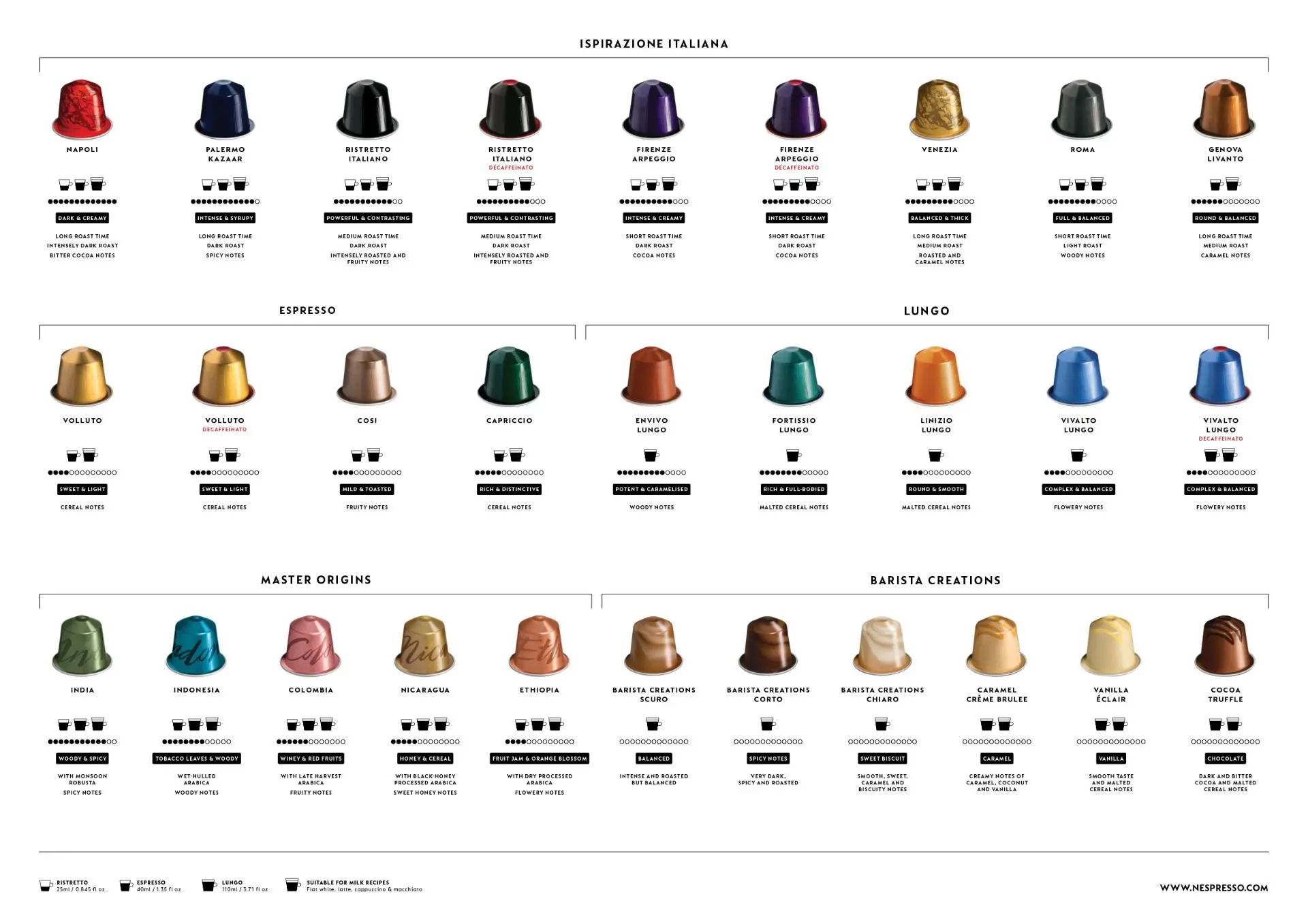This screenshot has height=924, width=1308.
Task: Click the Capriccio intensity dot scale
Action: tap(509, 473)
